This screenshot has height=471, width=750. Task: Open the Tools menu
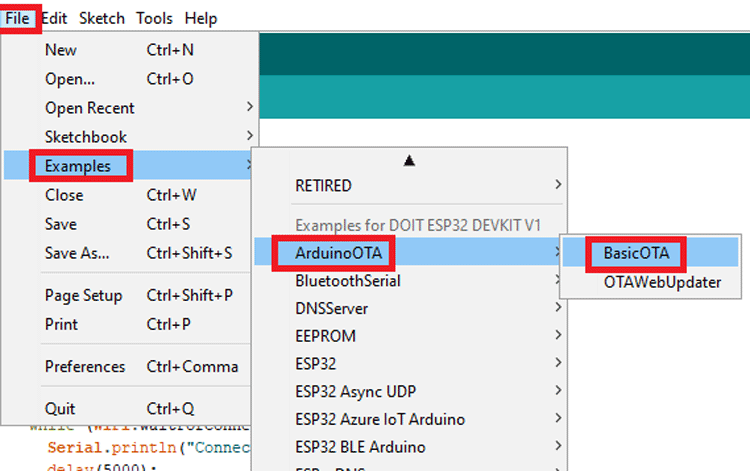tap(154, 19)
